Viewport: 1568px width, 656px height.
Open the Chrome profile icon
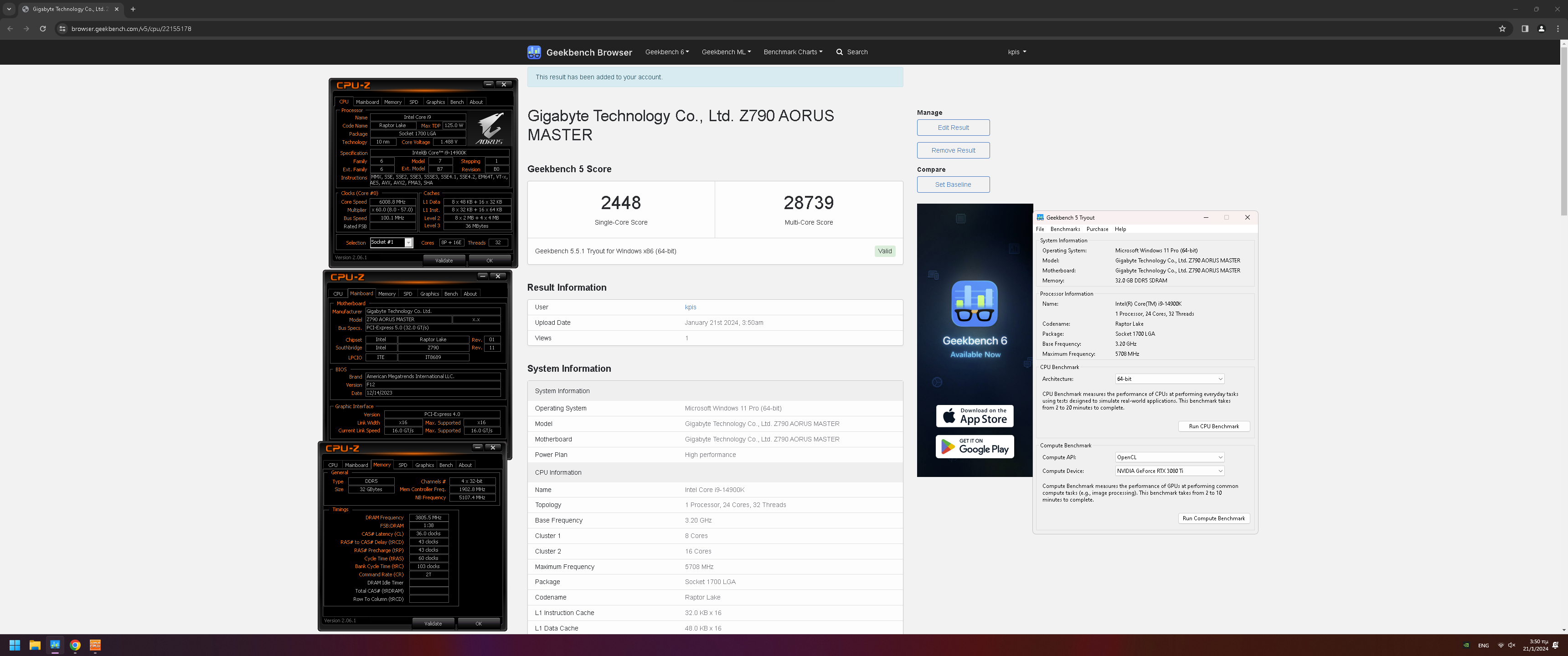1541,29
